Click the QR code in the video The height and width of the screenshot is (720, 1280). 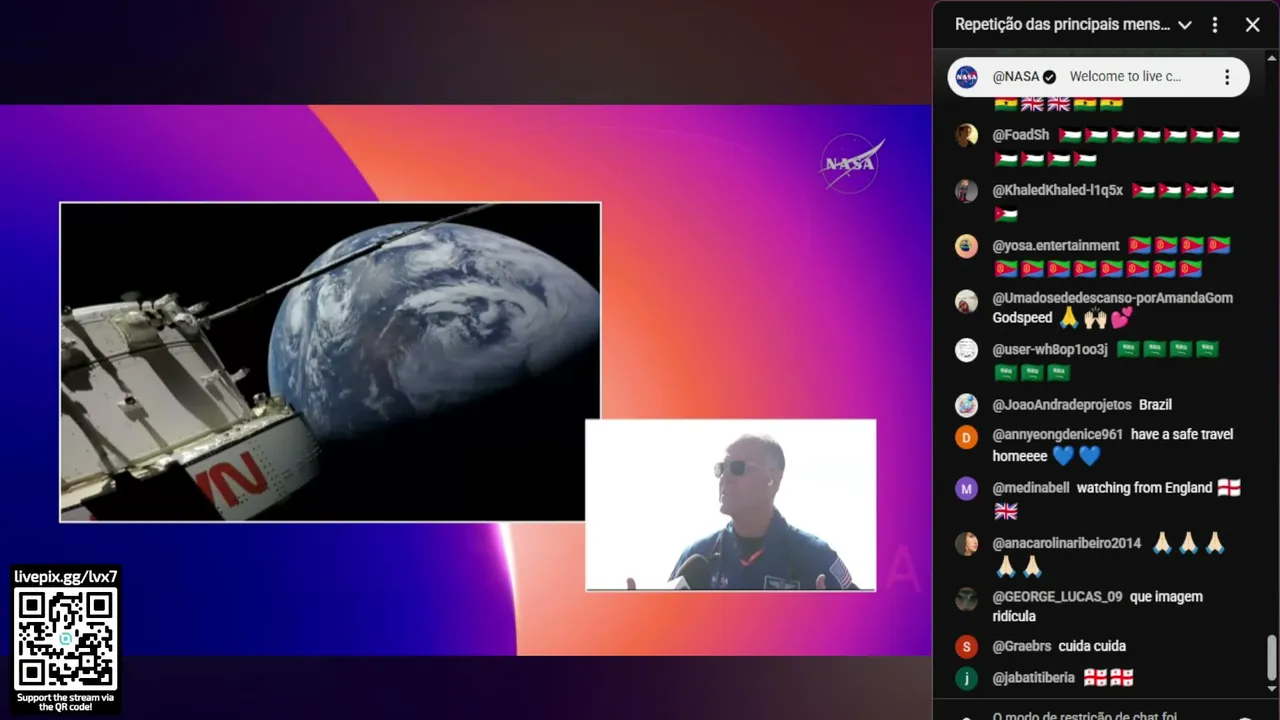66,638
